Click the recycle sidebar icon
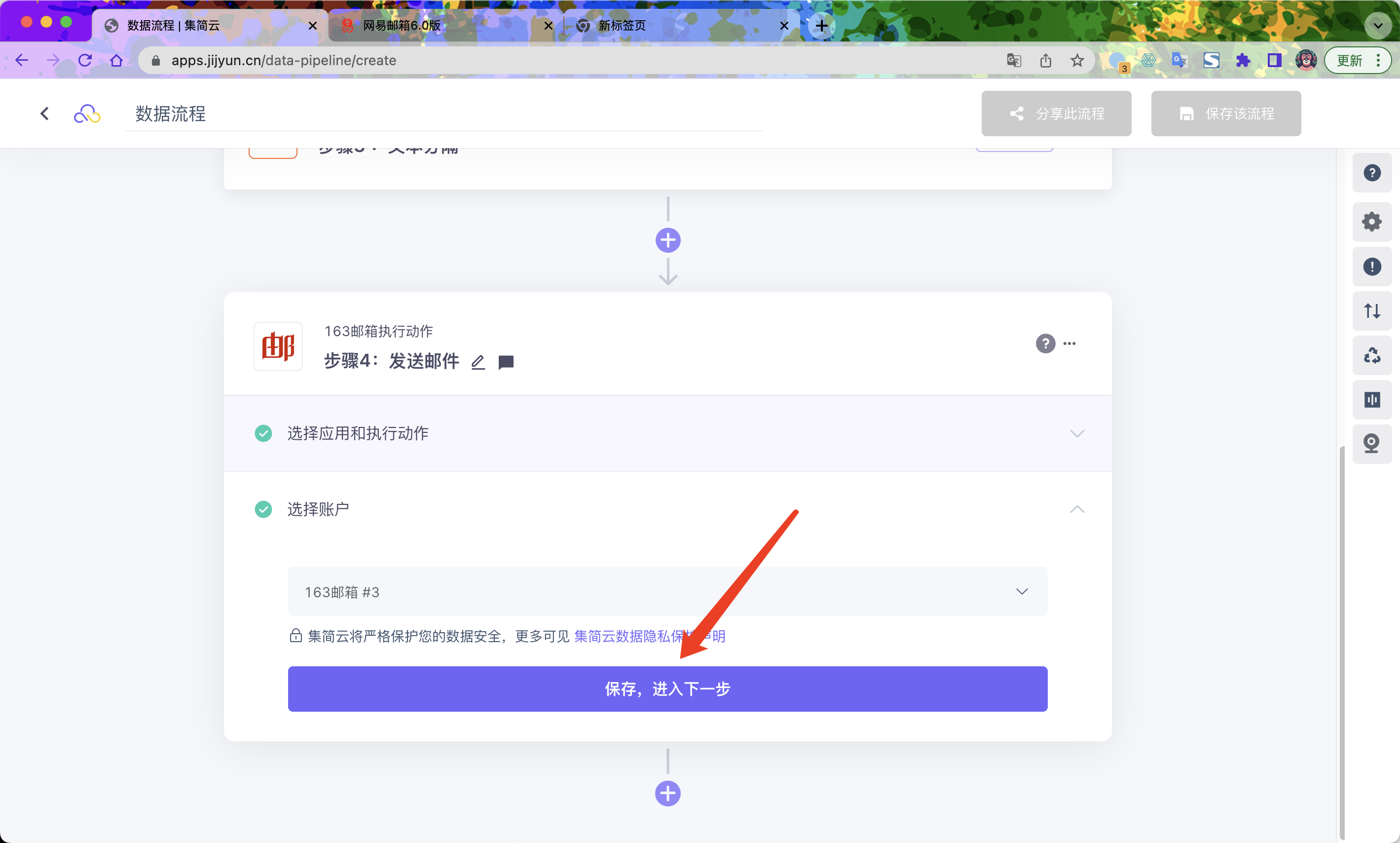The height and width of the screenshot is (843, 1400). click(1371, 355)
